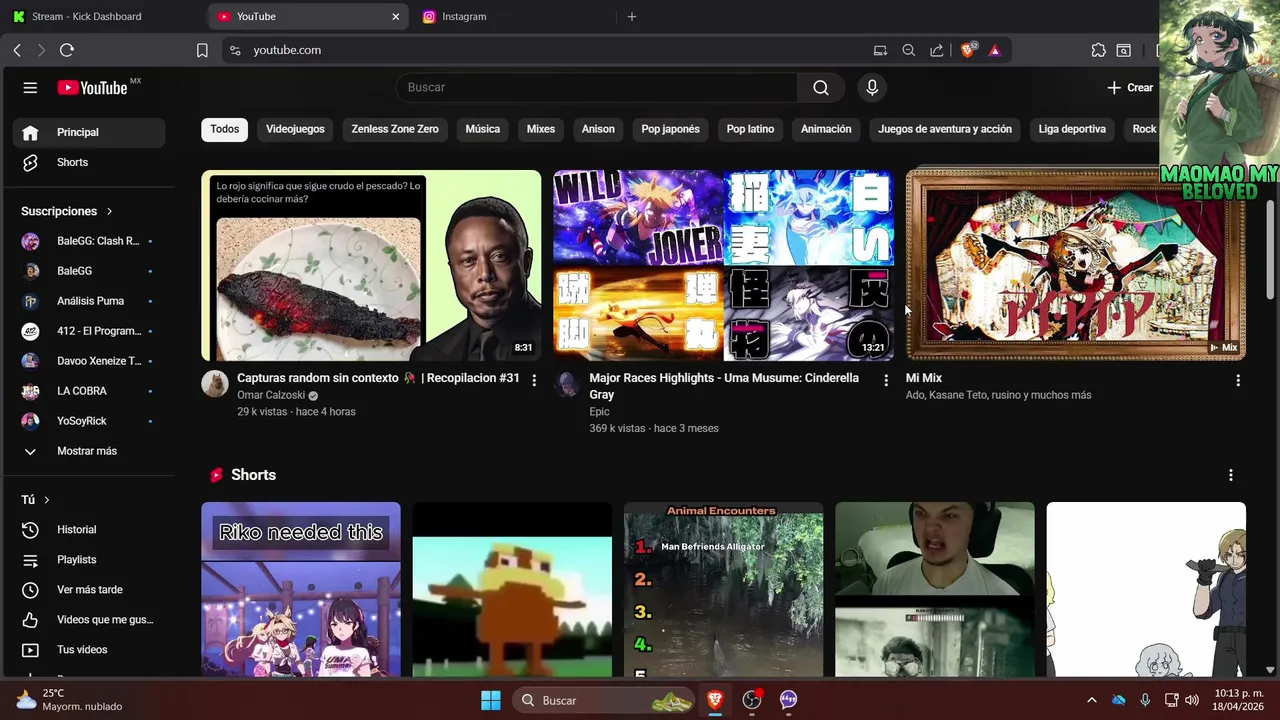Select the Animación filter chip
Viewport: 1280px width, 720px height.
click(x=826, y=129)
